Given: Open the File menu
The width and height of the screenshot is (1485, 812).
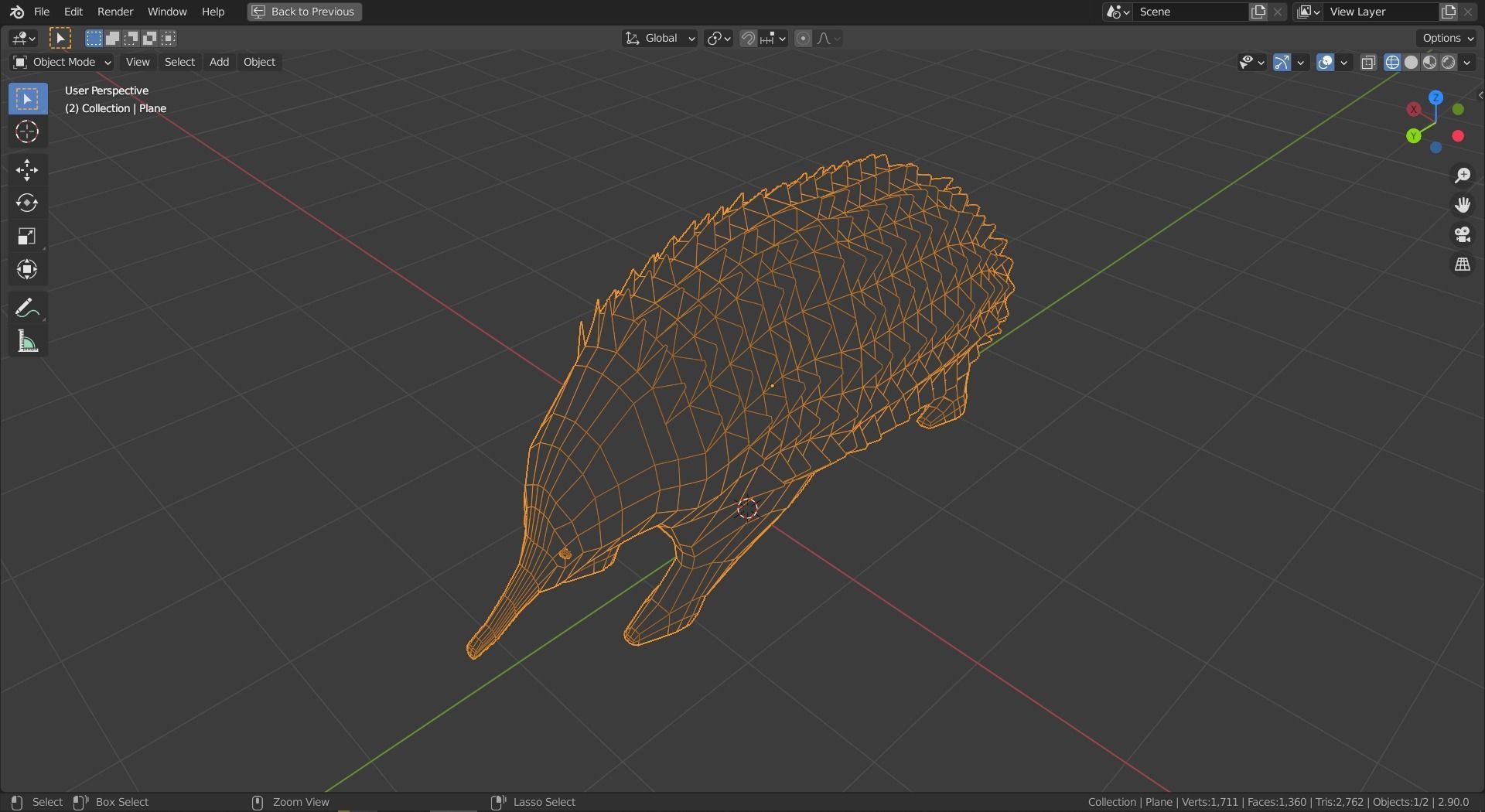Looking at the screenshot, I should click(x=42, y=12).
